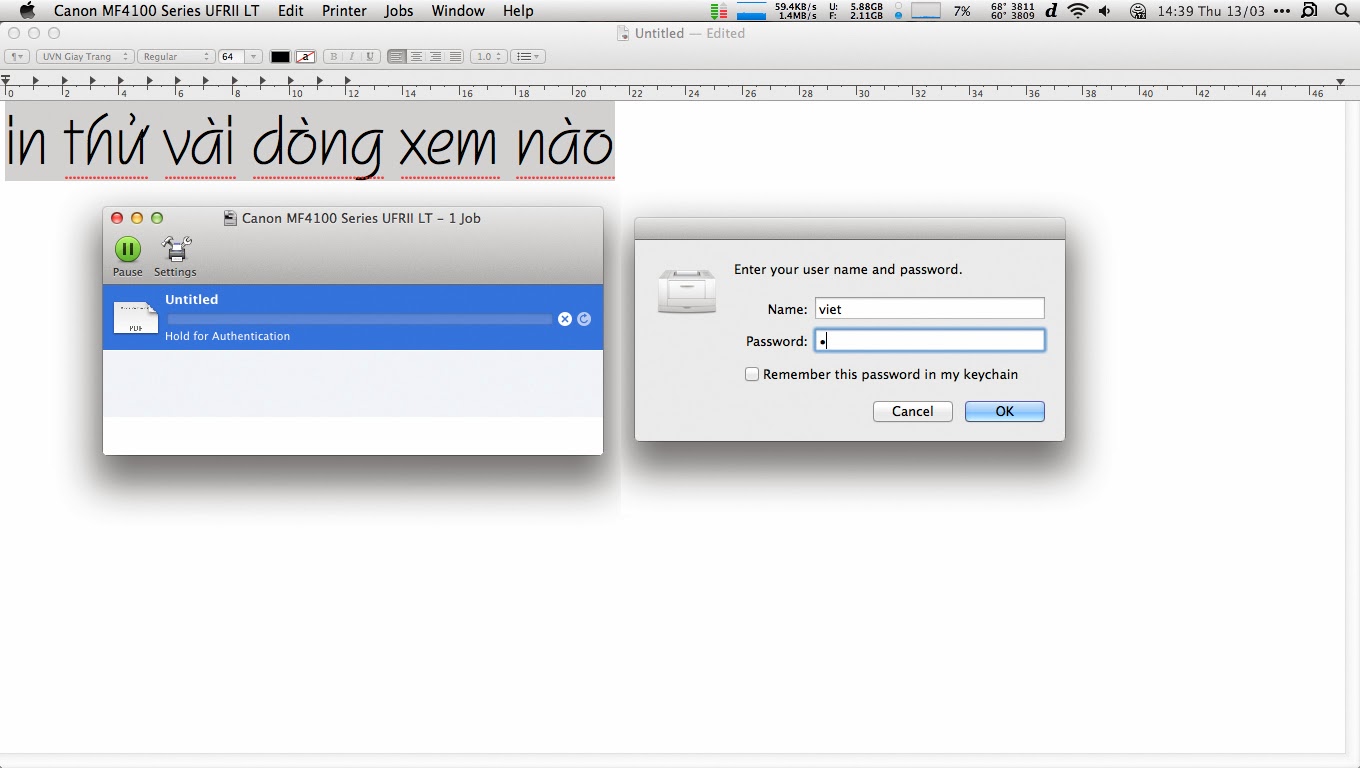The height and width of the screenshot is (768, 1360).
Task: Click the d icon in menu bar
Action: [x=1051, y=11]
